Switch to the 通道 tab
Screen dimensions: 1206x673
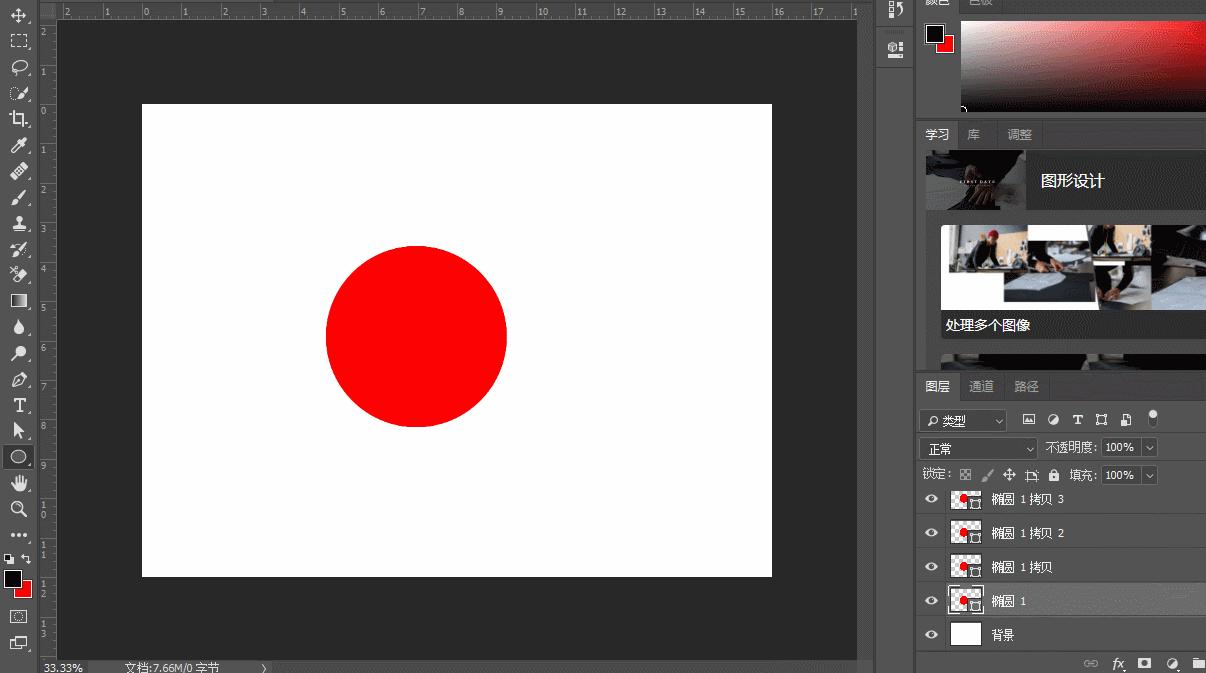pos(980,386)
